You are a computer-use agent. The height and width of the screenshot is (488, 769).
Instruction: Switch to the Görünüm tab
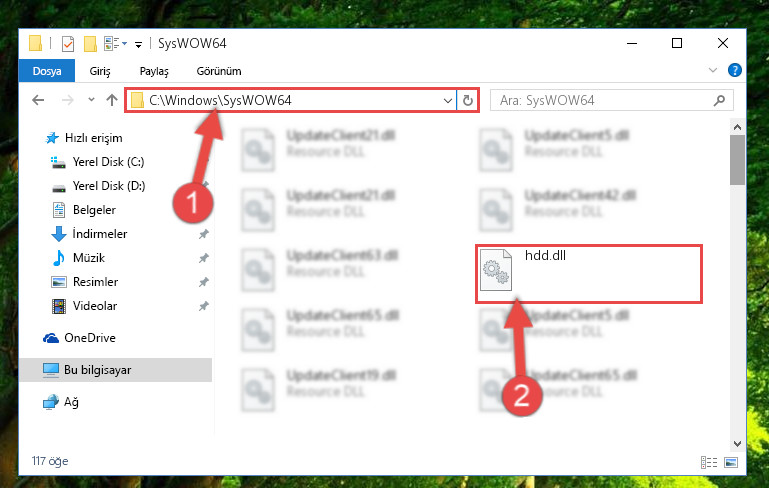219,71
